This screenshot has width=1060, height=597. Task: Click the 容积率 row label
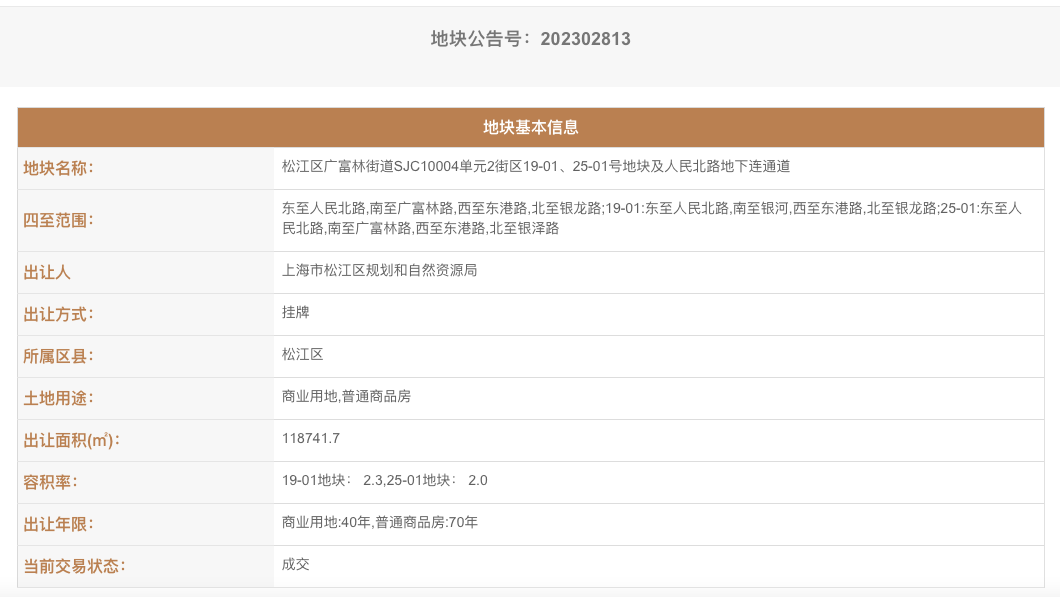tap(51, 482)
